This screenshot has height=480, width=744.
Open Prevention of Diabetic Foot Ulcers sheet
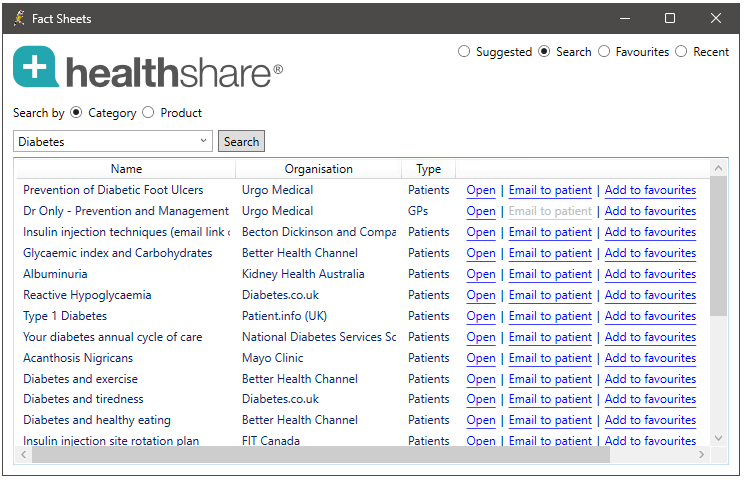click(x=481, y=190)
